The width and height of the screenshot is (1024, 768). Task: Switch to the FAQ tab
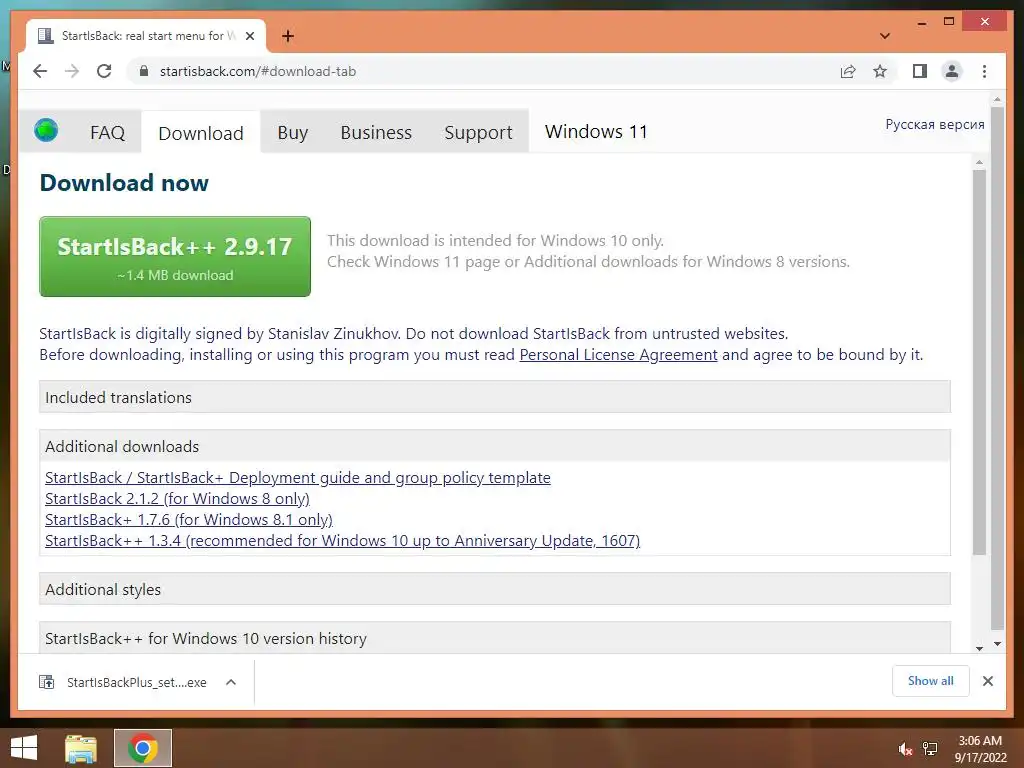(x=107, y=133)
